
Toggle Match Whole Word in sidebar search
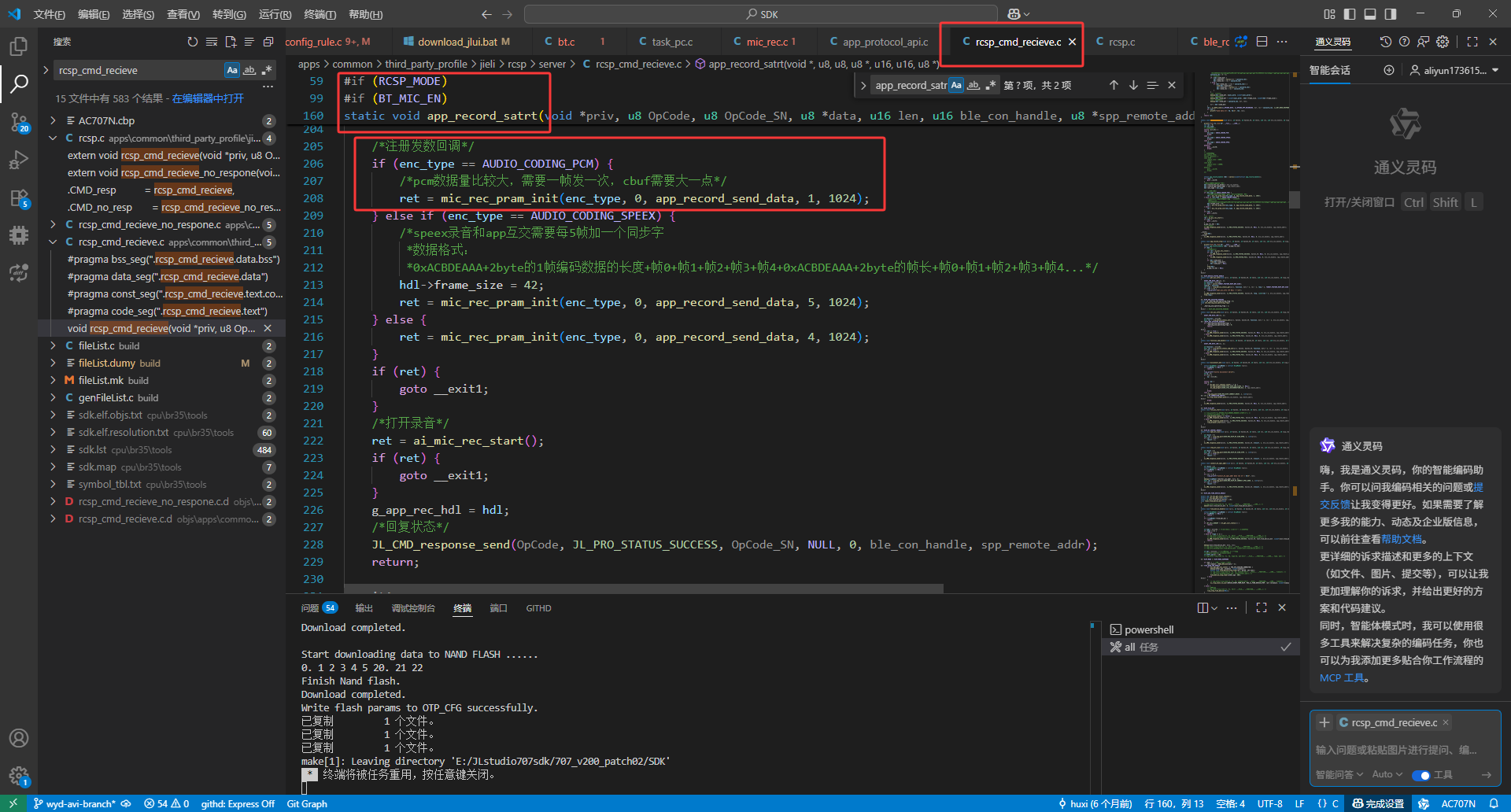click(x=249, y=70)
